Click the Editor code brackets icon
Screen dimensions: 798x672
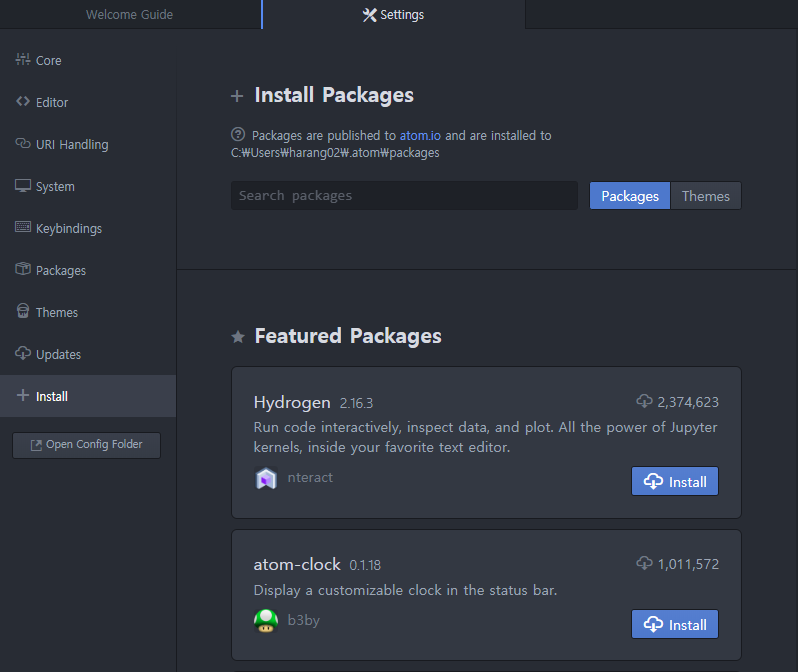23,101
